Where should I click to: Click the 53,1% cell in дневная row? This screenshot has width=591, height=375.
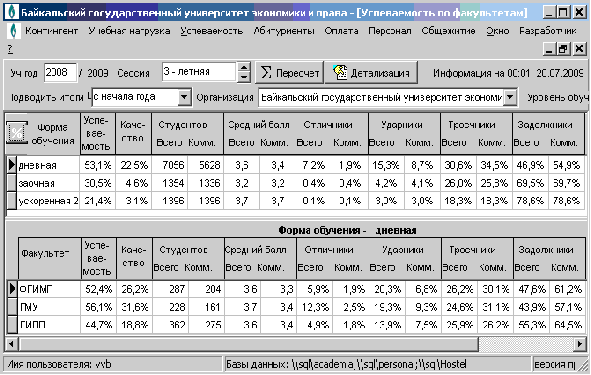(x=98, y=165)
